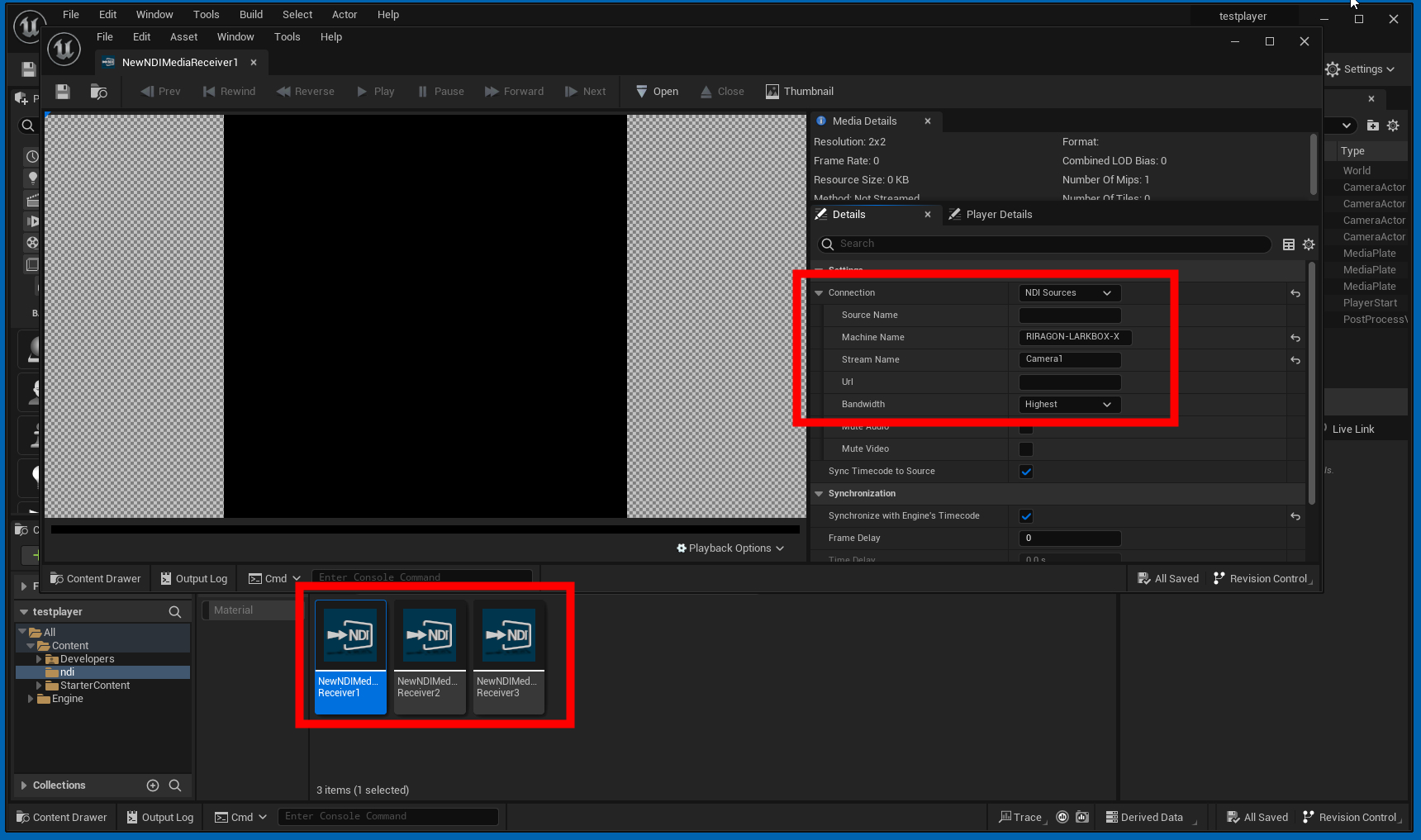This screenshot has height=840, width=1421.
Task: Reset Machine Name to default arrow
Action: 1295,338
